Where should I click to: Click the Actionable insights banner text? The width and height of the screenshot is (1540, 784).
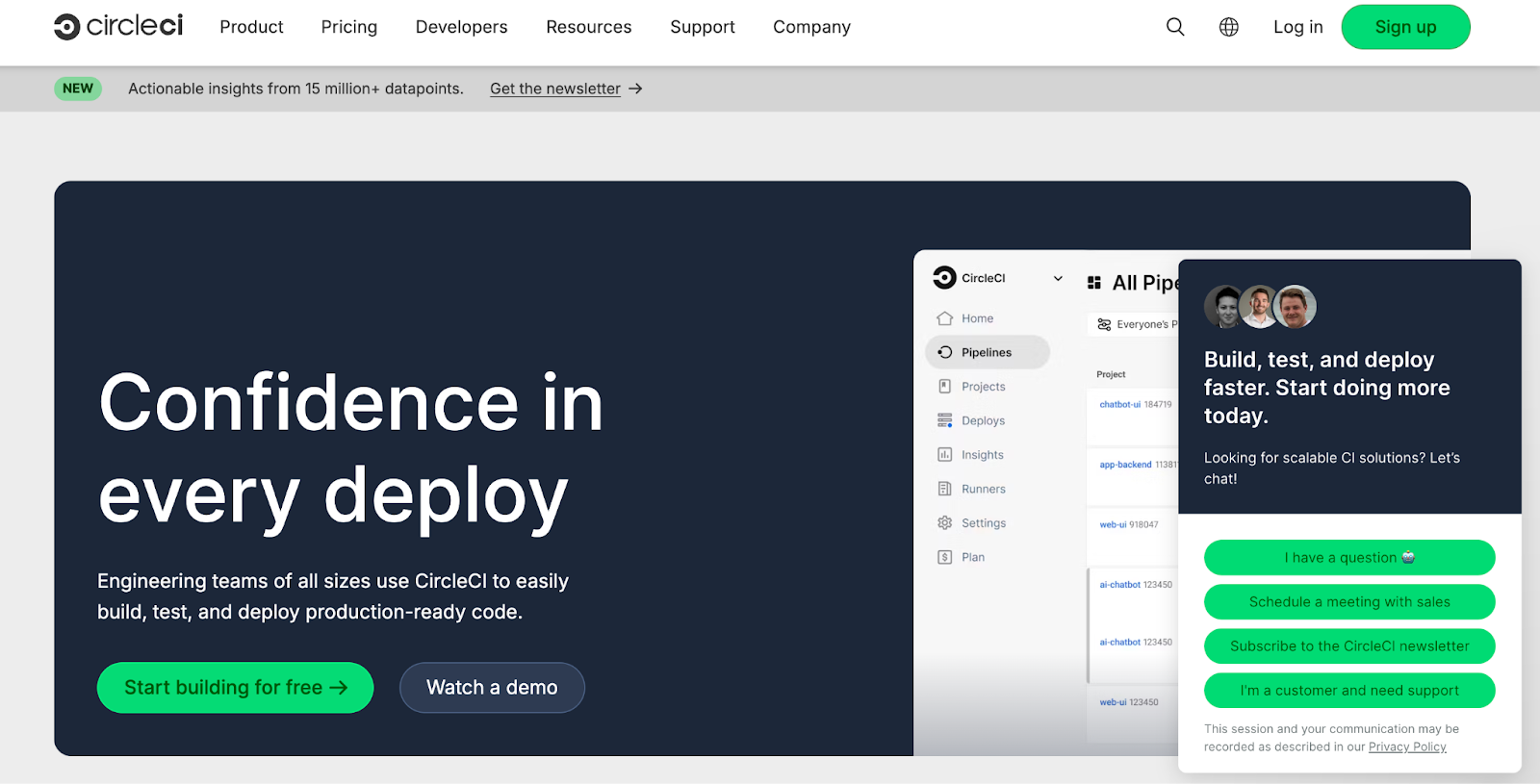click(295, 89)
